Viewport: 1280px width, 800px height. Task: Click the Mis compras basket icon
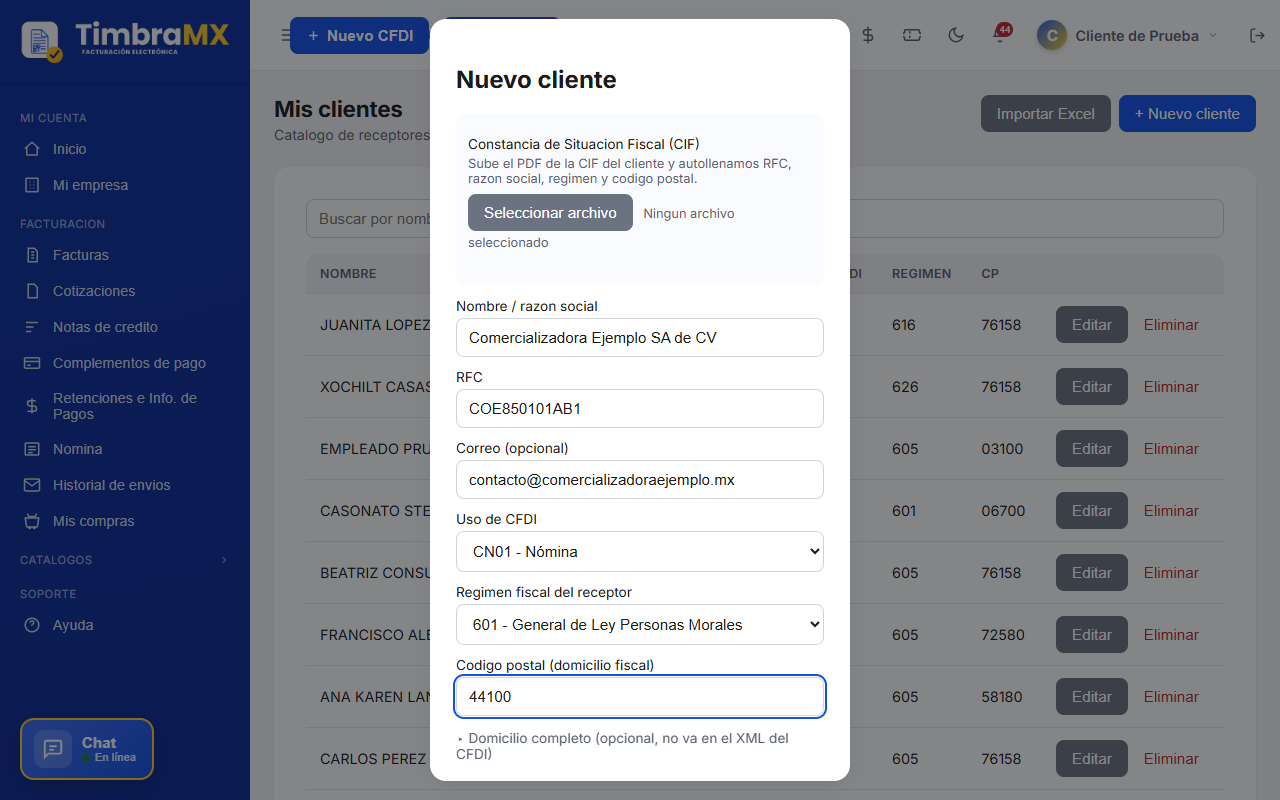click(x=32, y=521)
